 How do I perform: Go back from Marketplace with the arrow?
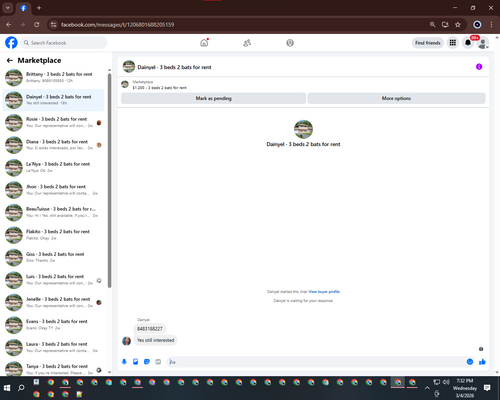click(10, 60)
